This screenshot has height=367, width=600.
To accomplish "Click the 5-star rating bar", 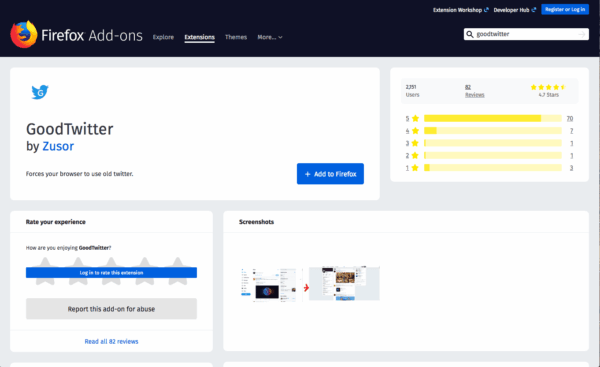I will (x=492, y=119).
